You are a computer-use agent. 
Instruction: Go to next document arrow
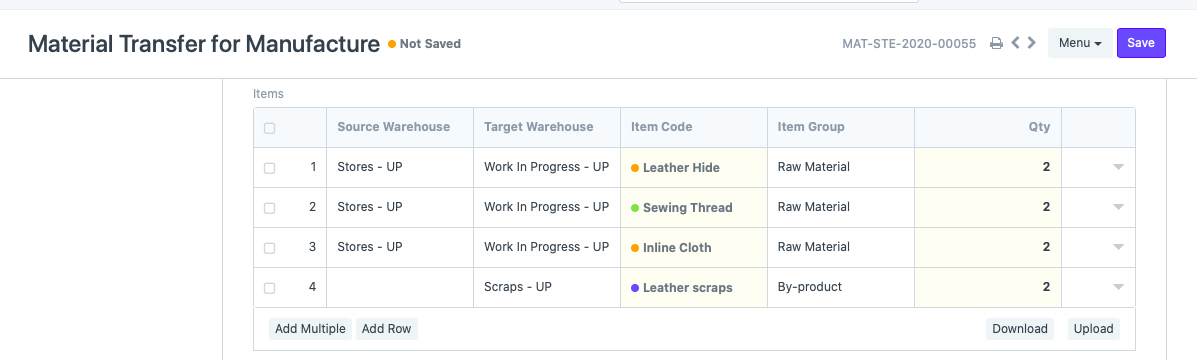point(1031,43)
